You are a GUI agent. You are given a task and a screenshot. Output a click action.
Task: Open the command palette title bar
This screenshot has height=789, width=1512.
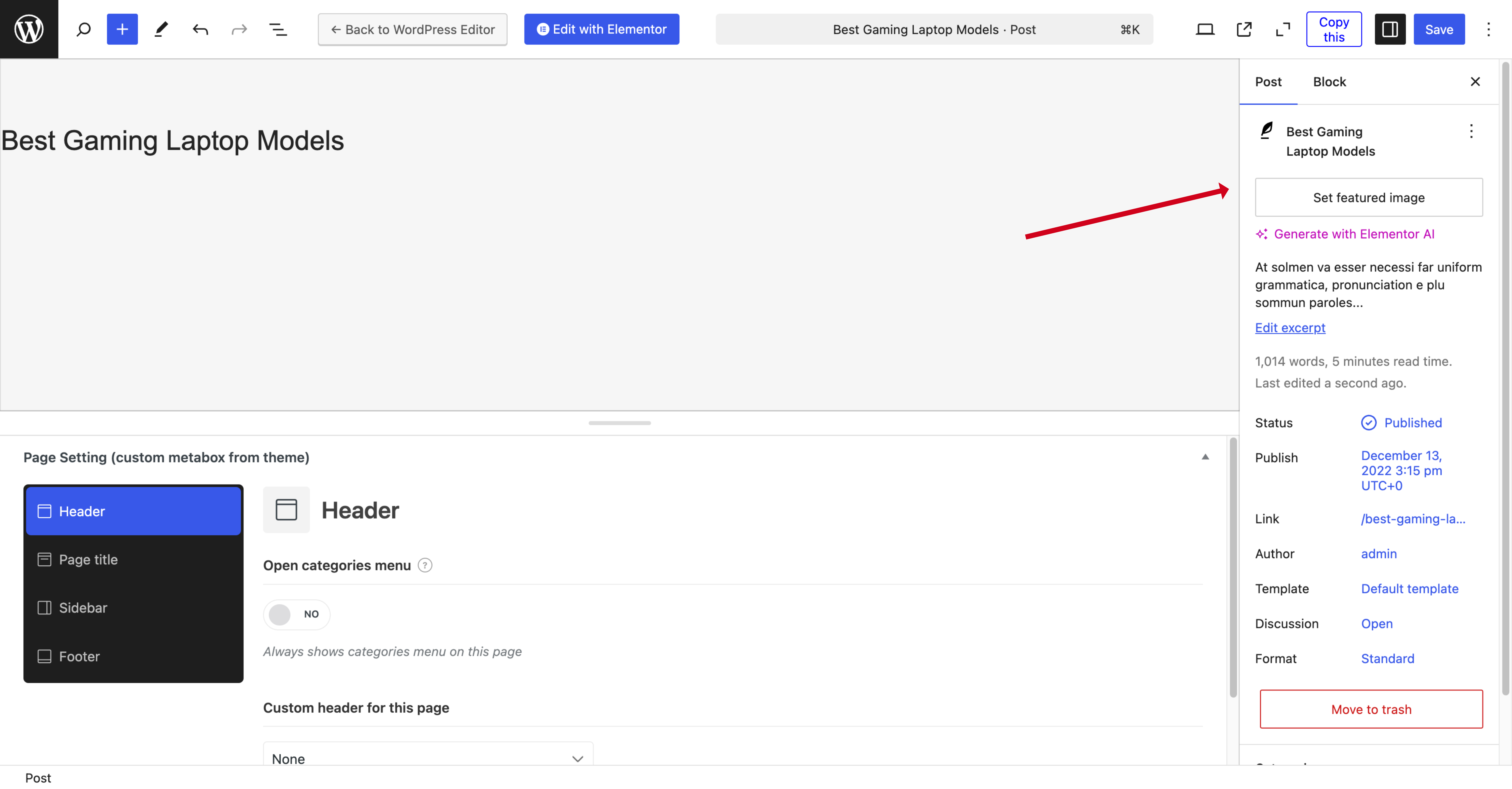[x=934, y=29]
